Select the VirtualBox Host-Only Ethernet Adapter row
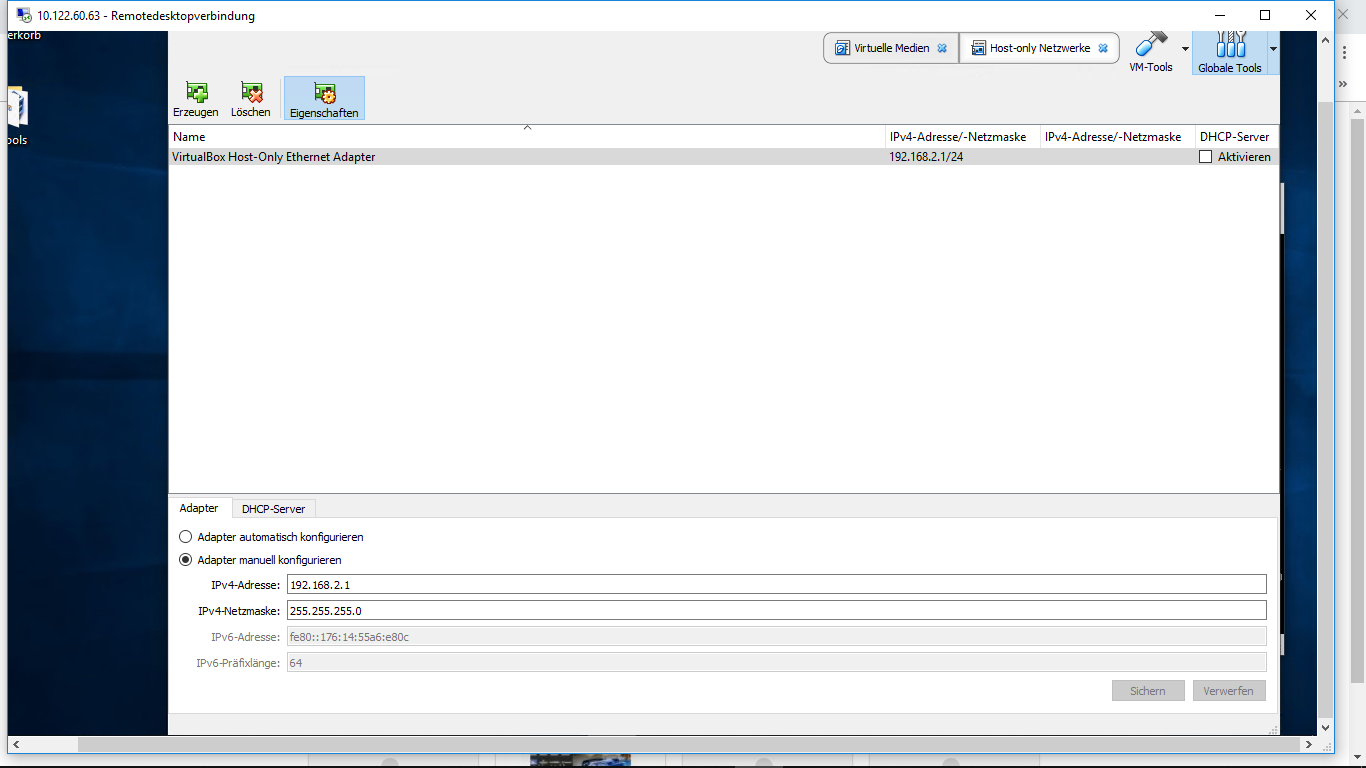Image resolution: width=1366 pixels, height=768 pixels. [724, 157]
